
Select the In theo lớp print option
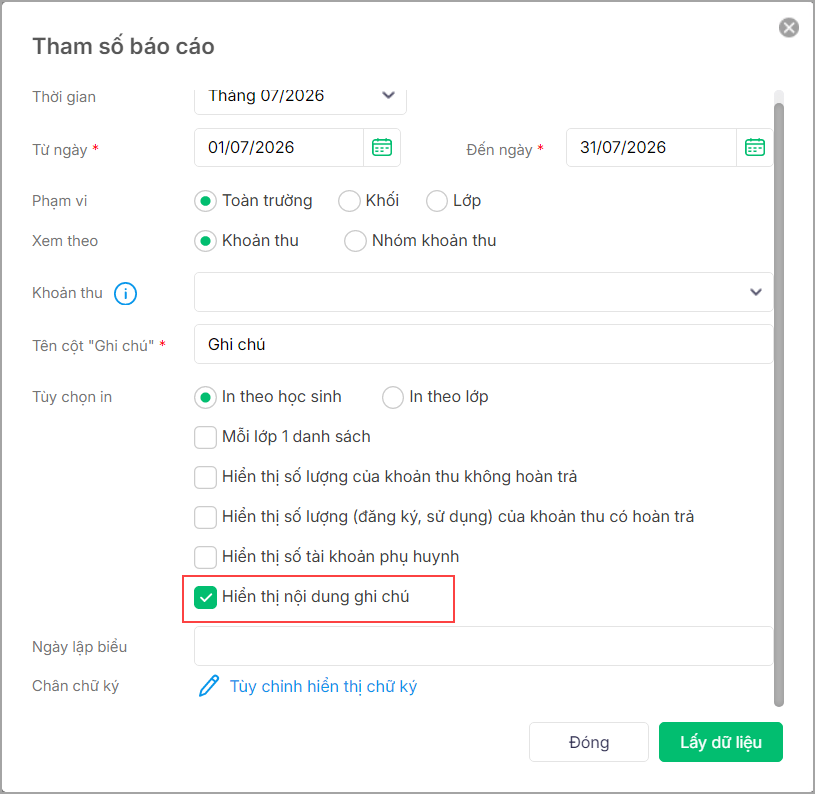point(393,397)
